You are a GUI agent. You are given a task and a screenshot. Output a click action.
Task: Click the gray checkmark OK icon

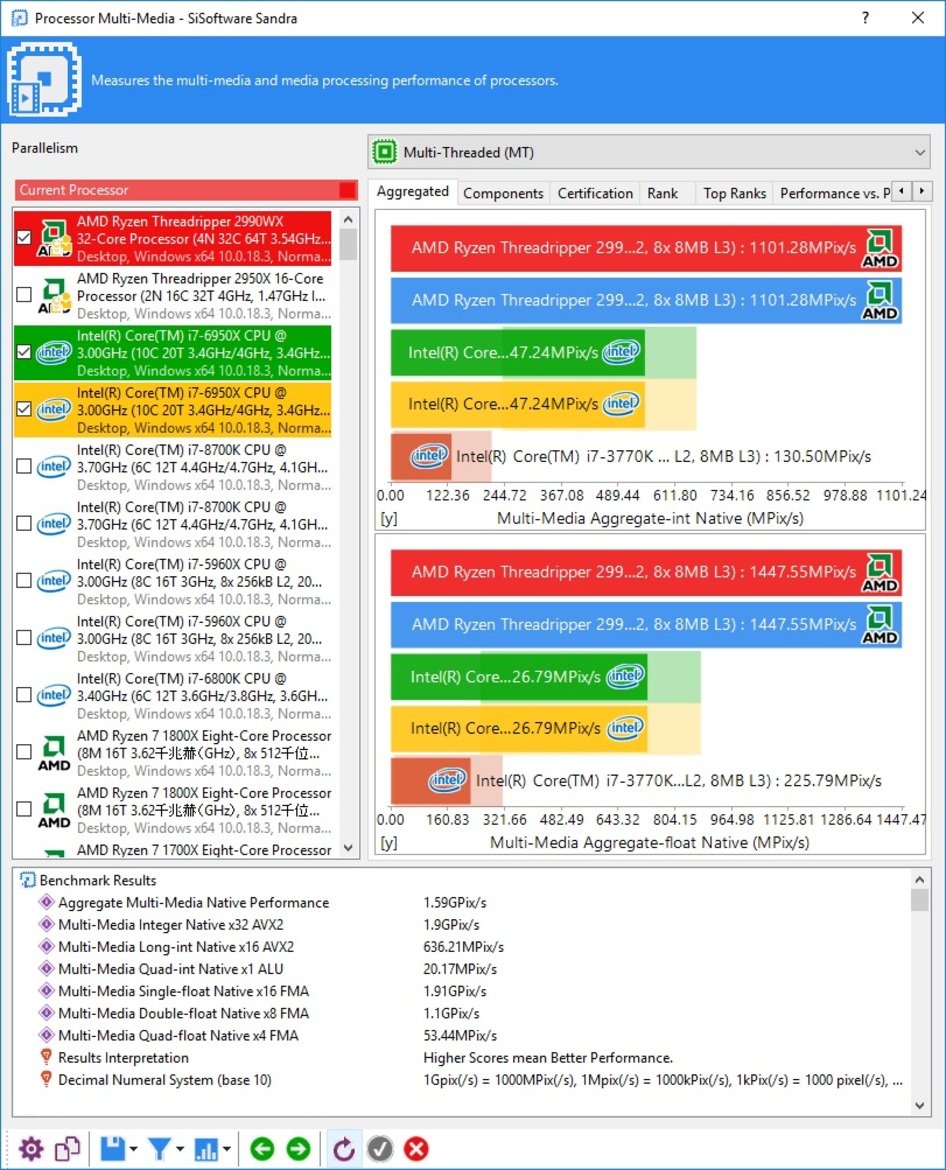(x=380, y=1148)
